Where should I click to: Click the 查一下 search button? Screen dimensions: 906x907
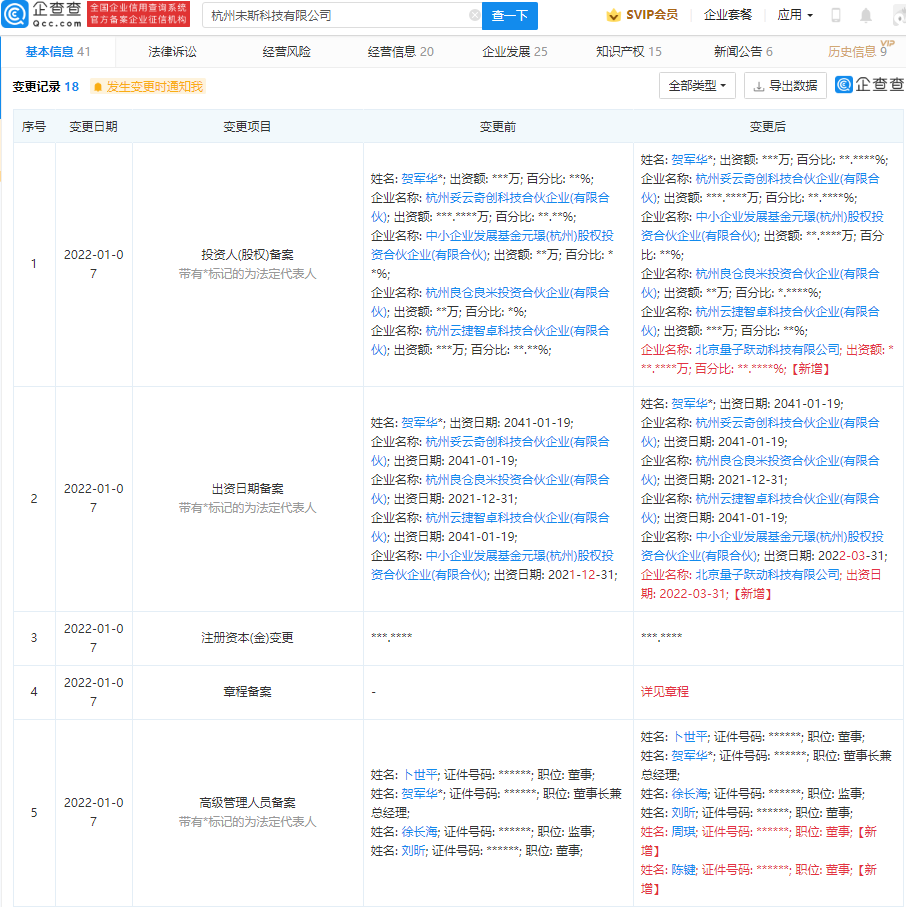coord(510,16)
